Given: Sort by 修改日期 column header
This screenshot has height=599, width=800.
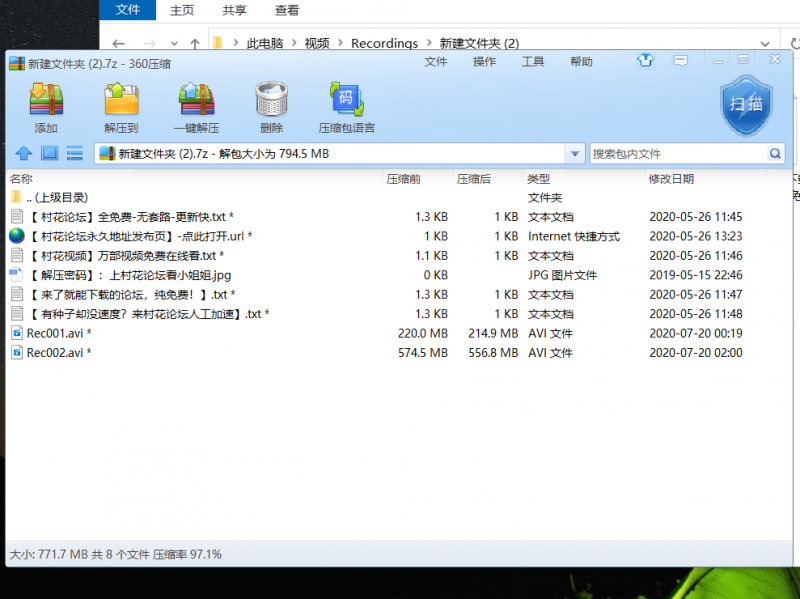Looking at the screenshot, I should click(x=670, y=179).
